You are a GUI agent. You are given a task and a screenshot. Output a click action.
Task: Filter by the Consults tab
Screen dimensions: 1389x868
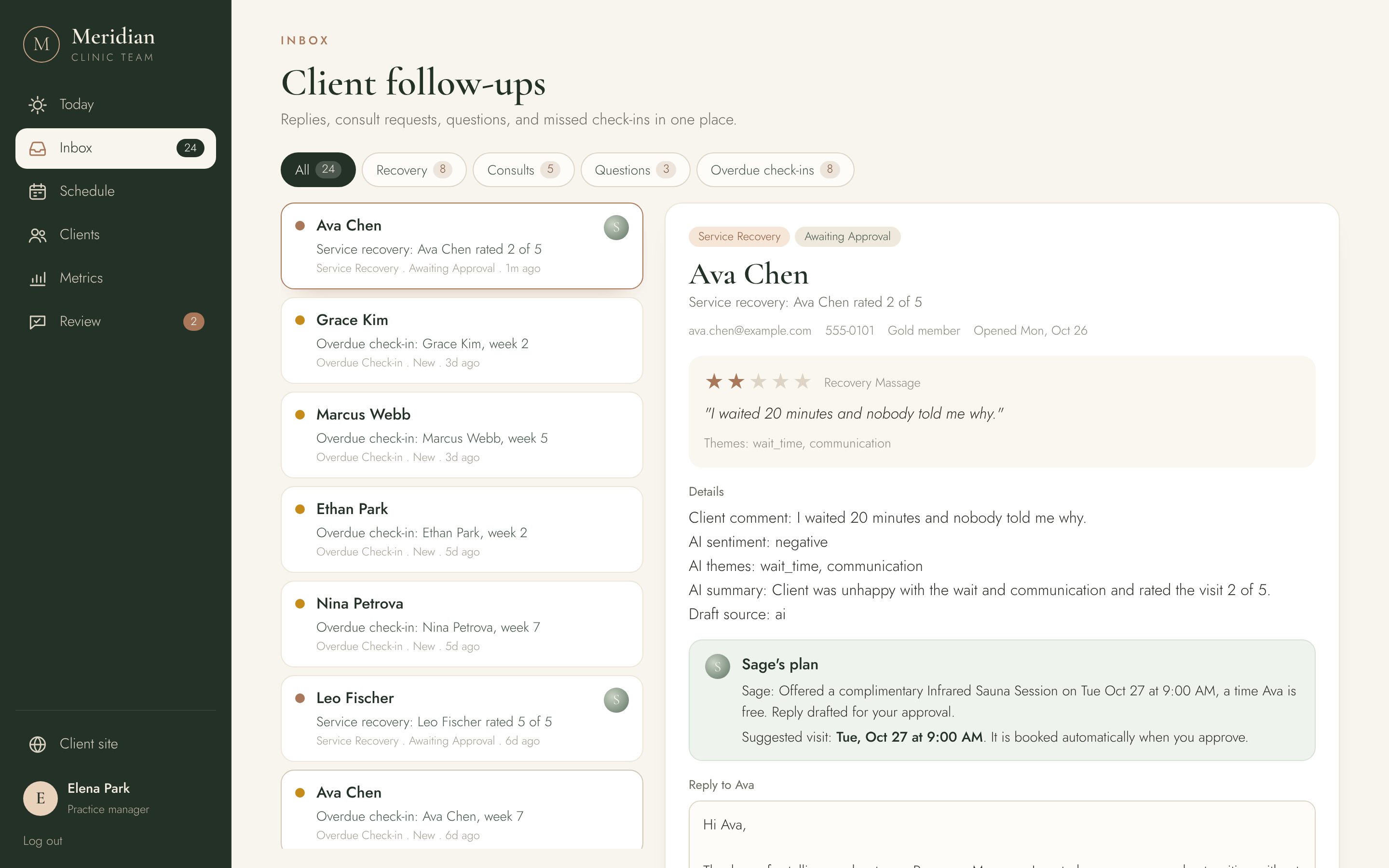[523, 170]
